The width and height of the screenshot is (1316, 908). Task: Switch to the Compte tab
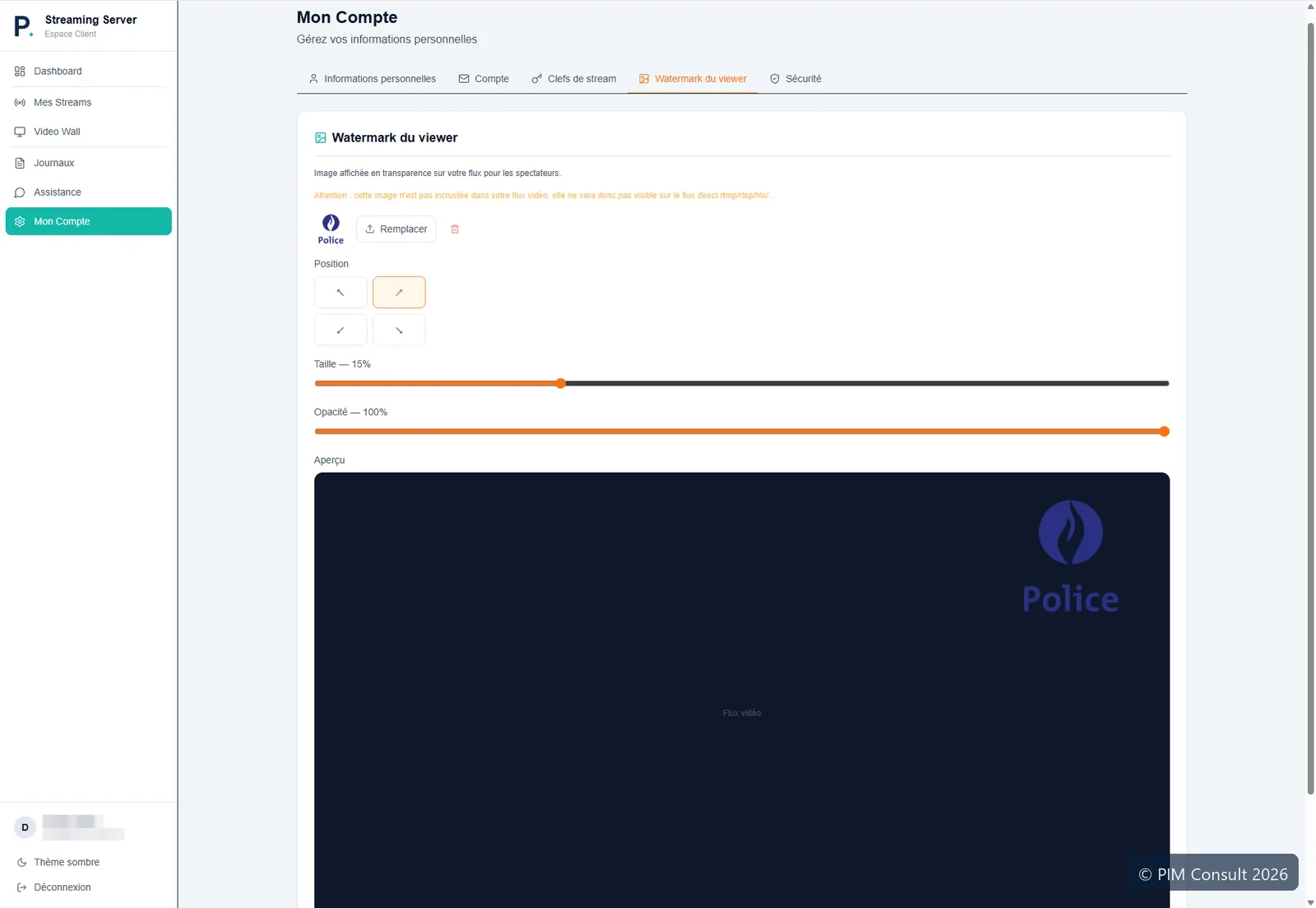pyautogui.click(x=484, y=79)
